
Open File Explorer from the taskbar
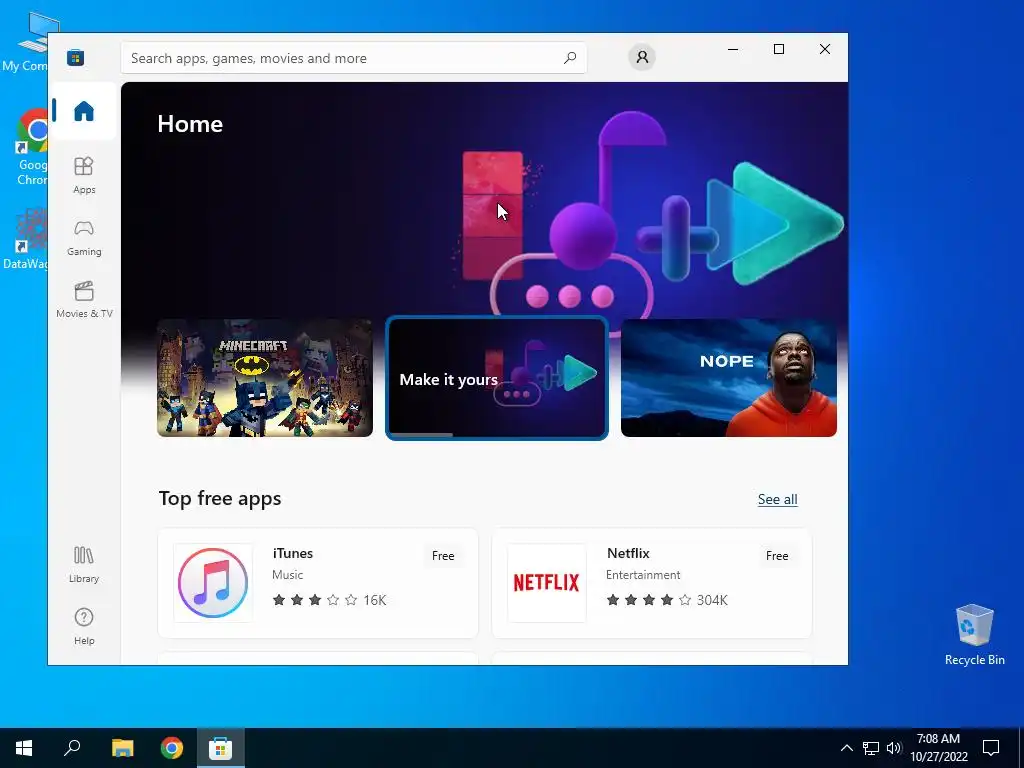(123, 748)
